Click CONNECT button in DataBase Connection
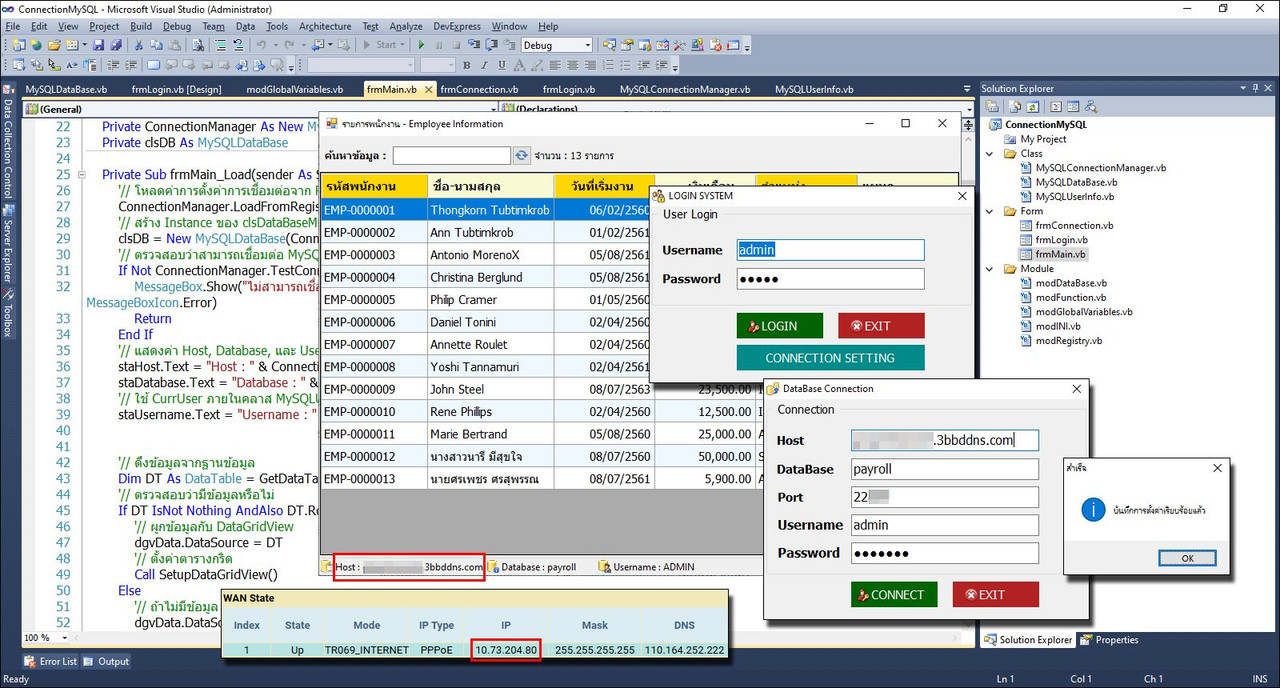This screenshot has width=1280, height=688. (894, 594)
